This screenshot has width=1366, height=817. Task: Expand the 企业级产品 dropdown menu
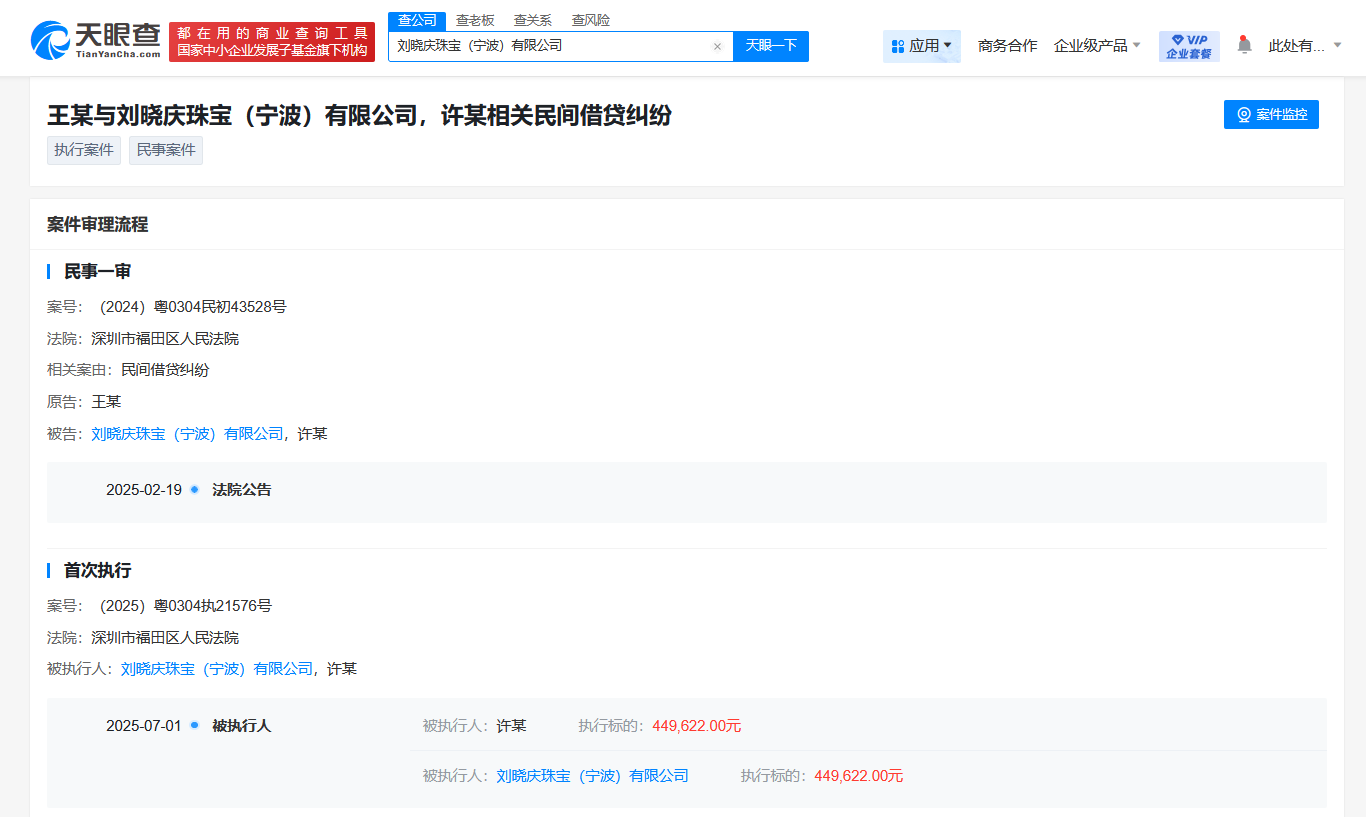point(1097,46)
